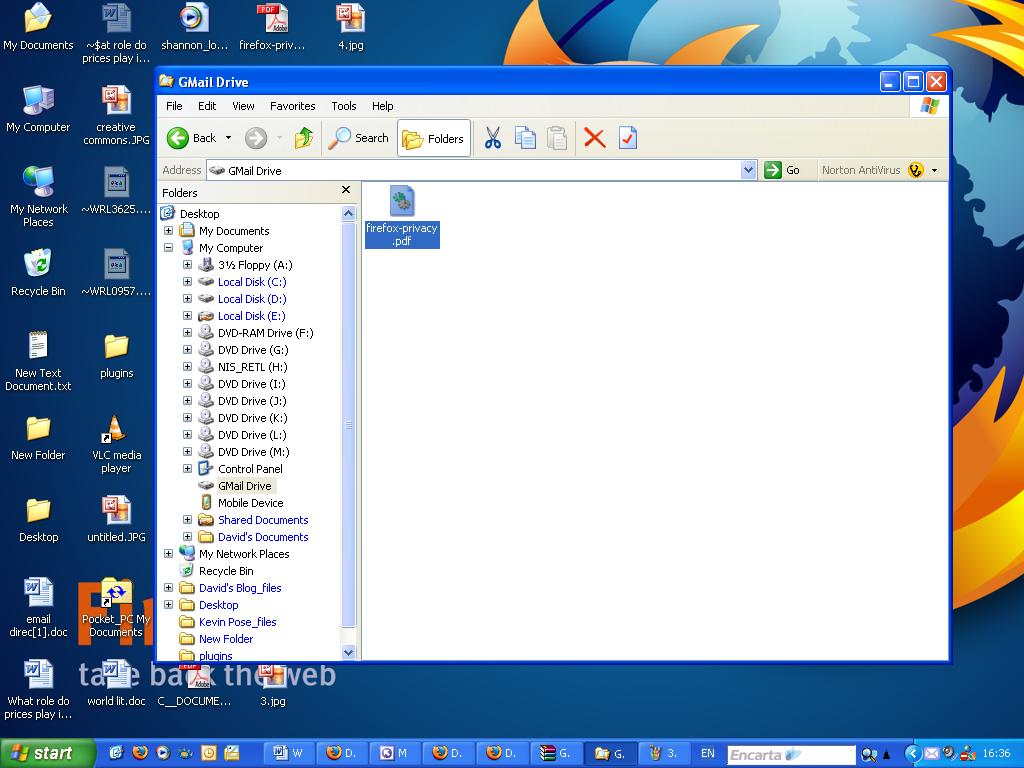Click the Up one level folder icon
The width and height of the screenshot is (1024, 768).
[303, 138]
